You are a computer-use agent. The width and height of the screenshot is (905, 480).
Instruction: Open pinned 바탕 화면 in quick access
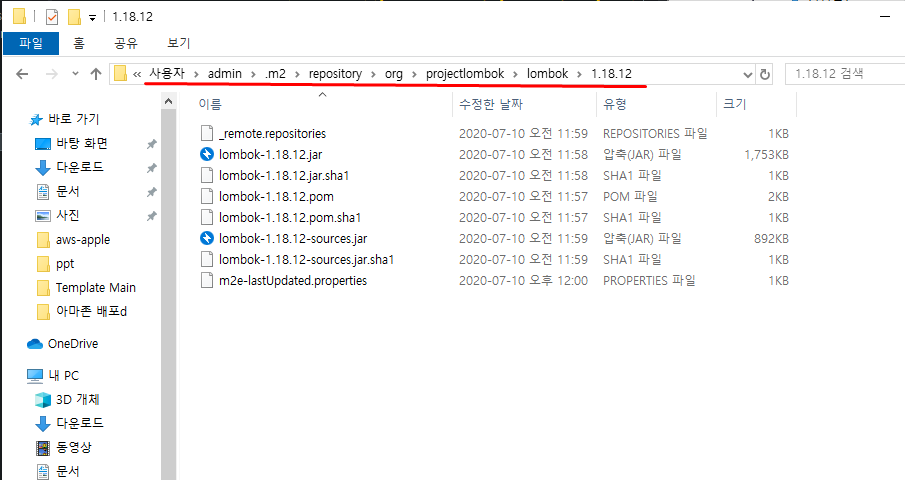click(x=81, y=144)
